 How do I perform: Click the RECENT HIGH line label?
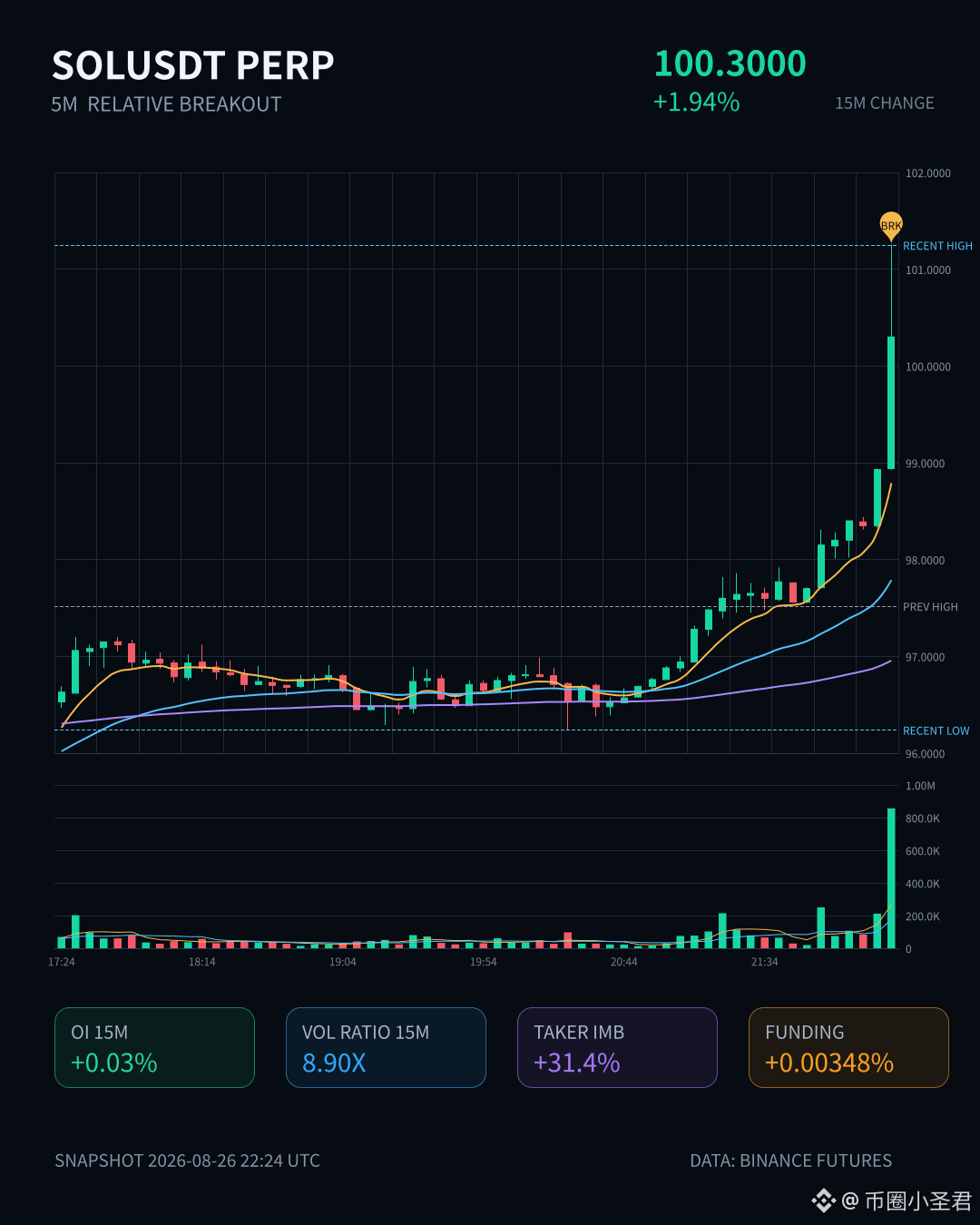(937, 246)
